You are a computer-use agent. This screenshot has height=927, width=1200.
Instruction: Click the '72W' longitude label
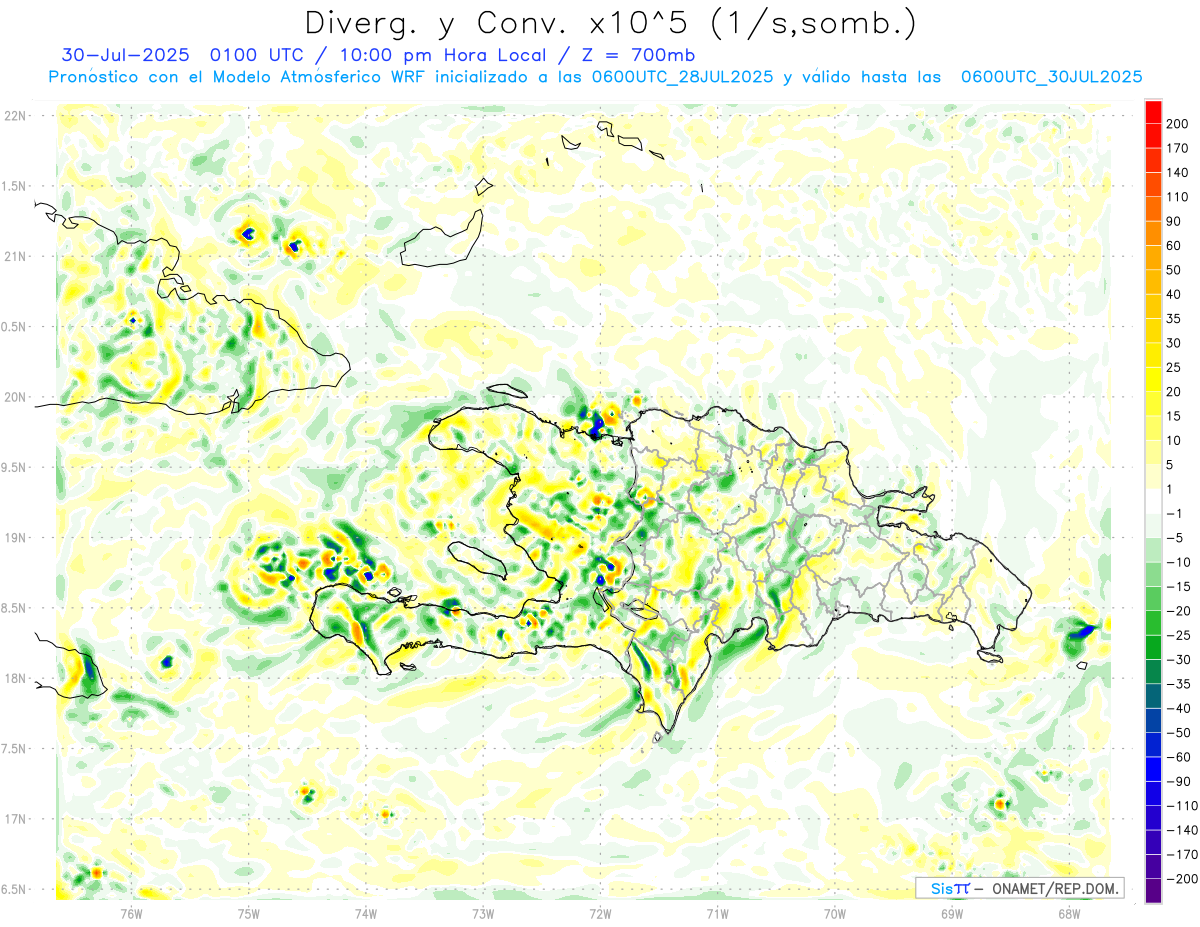(600, 912)
